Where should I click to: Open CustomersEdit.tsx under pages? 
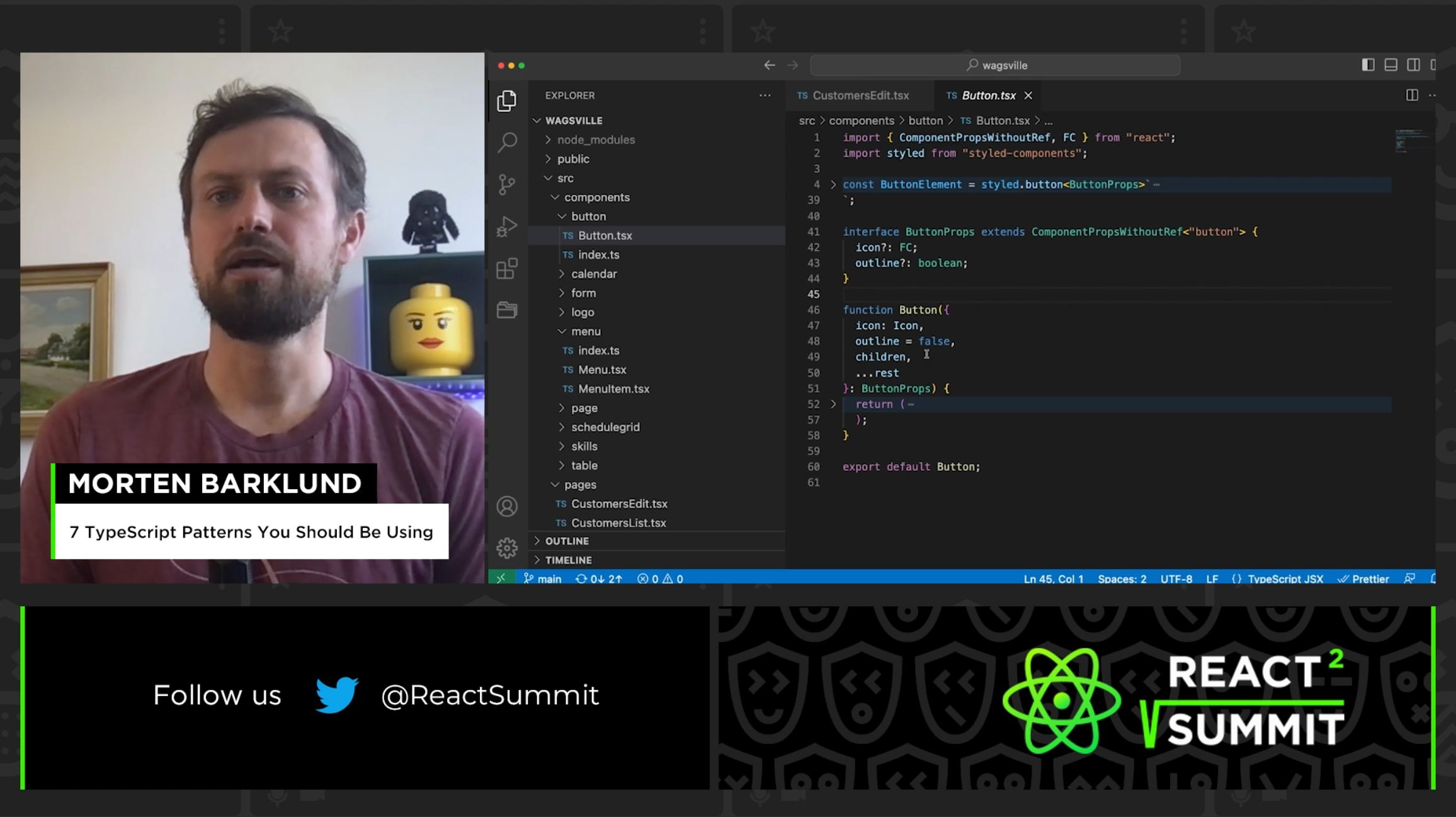pyautogui.click(x=657, y=504)
